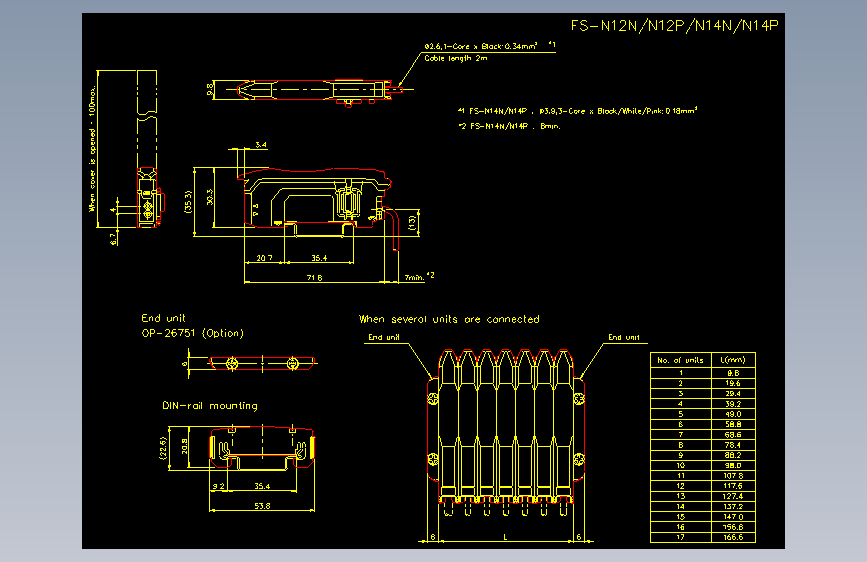The image size is (867, 562).
Task: Click the "98.0" table cell
Action: pyautogui.click(x=733, y=465)
